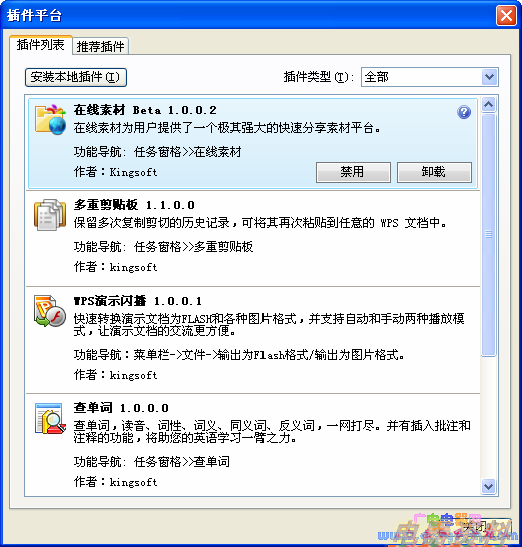
Task: Click the WPS演示闪播 Flash icon
Action: tap(50, 310)
